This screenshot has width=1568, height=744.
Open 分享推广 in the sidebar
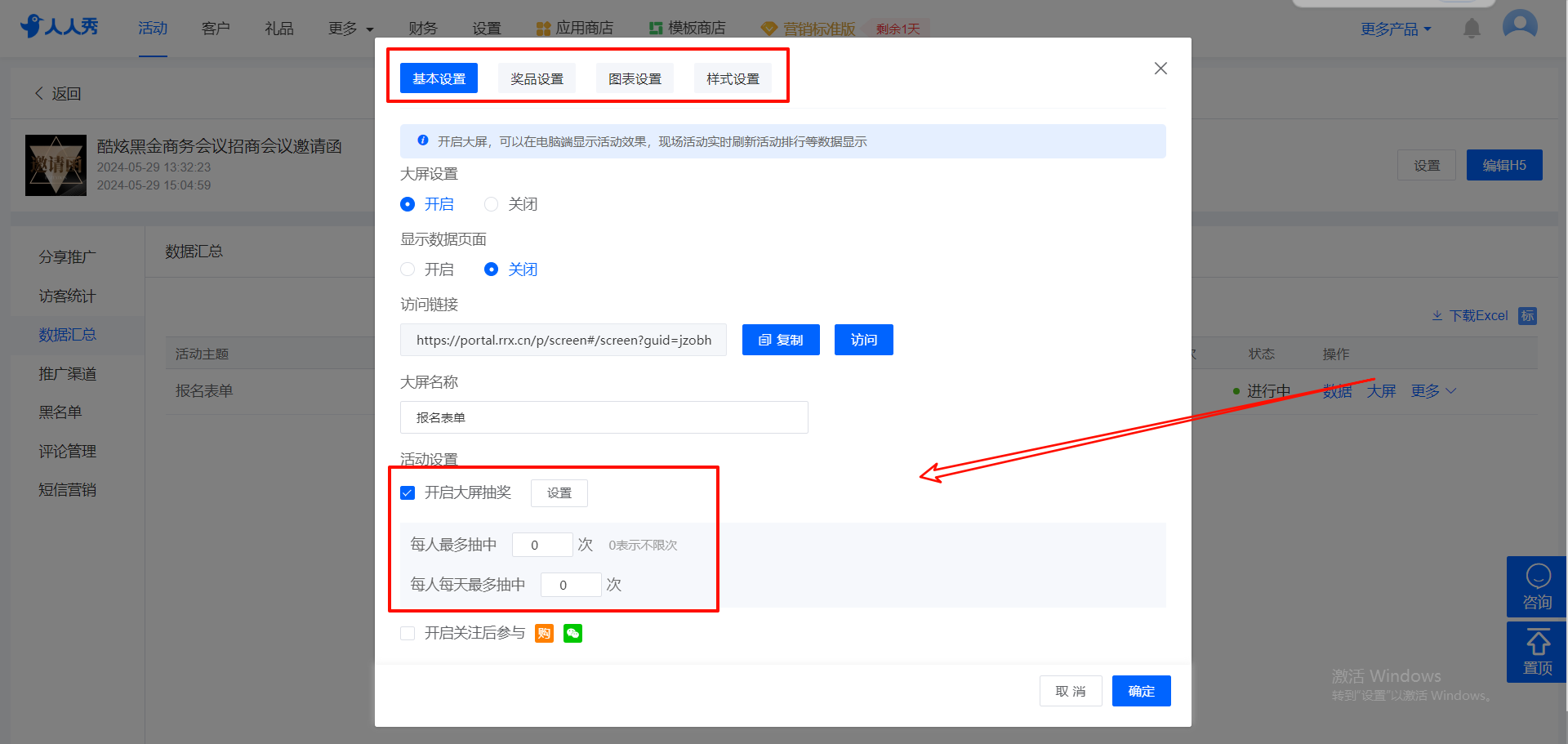[x=67, y=257]
